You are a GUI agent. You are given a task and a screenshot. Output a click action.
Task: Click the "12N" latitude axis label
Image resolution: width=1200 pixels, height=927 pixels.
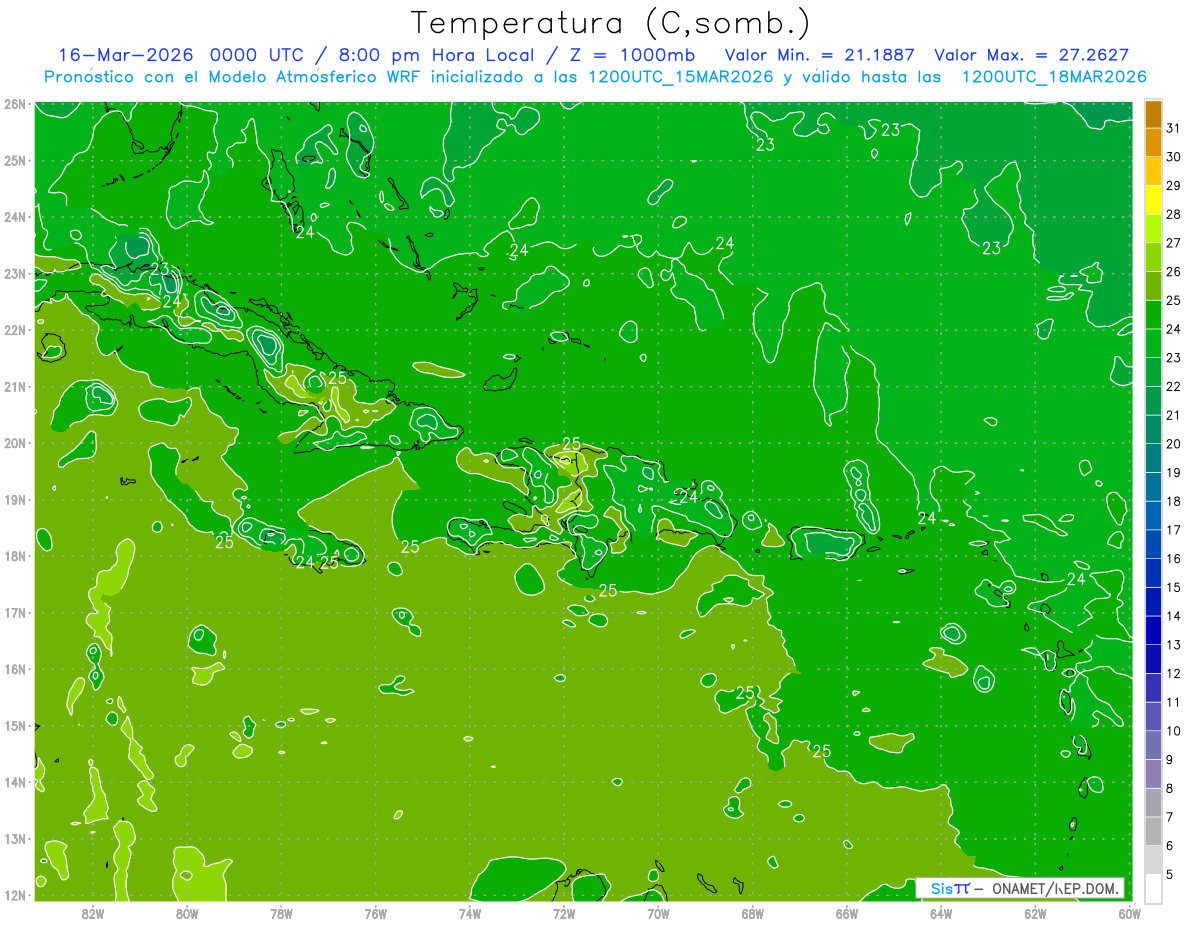pos(14,895)
